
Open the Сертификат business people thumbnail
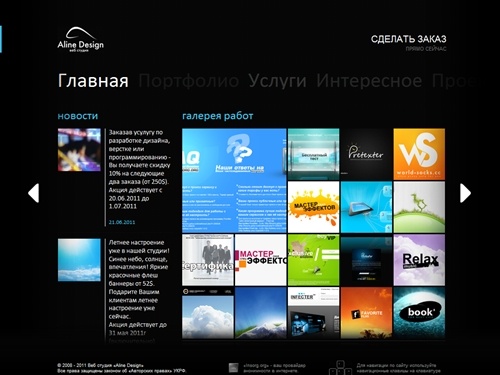[208, 260]
